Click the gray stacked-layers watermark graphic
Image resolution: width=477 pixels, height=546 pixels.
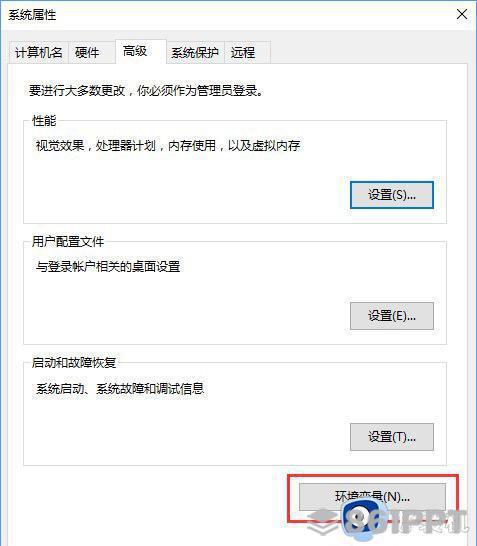point(322,521)
